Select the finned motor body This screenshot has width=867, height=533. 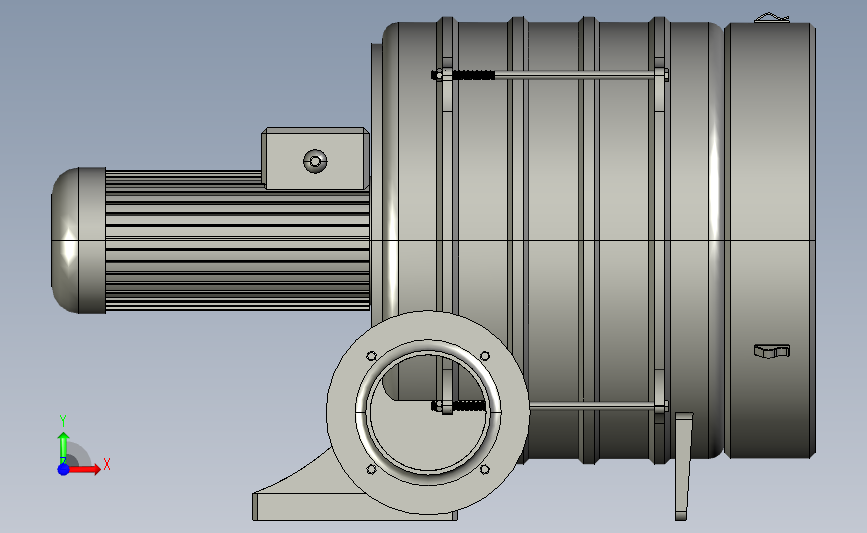coord(237,241)
